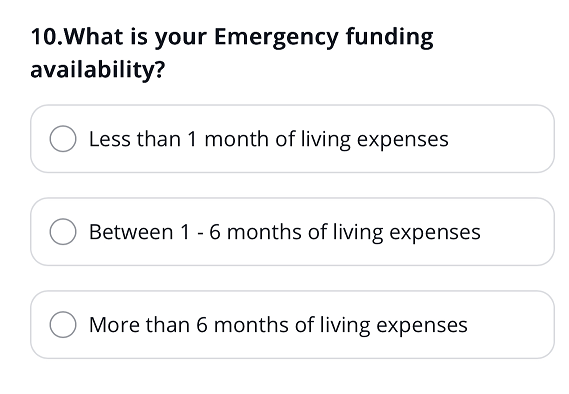569x394 pixels.
Task: Click the empty circle beside 'Between 1 - 6 months'
Action: coord(63,231)
